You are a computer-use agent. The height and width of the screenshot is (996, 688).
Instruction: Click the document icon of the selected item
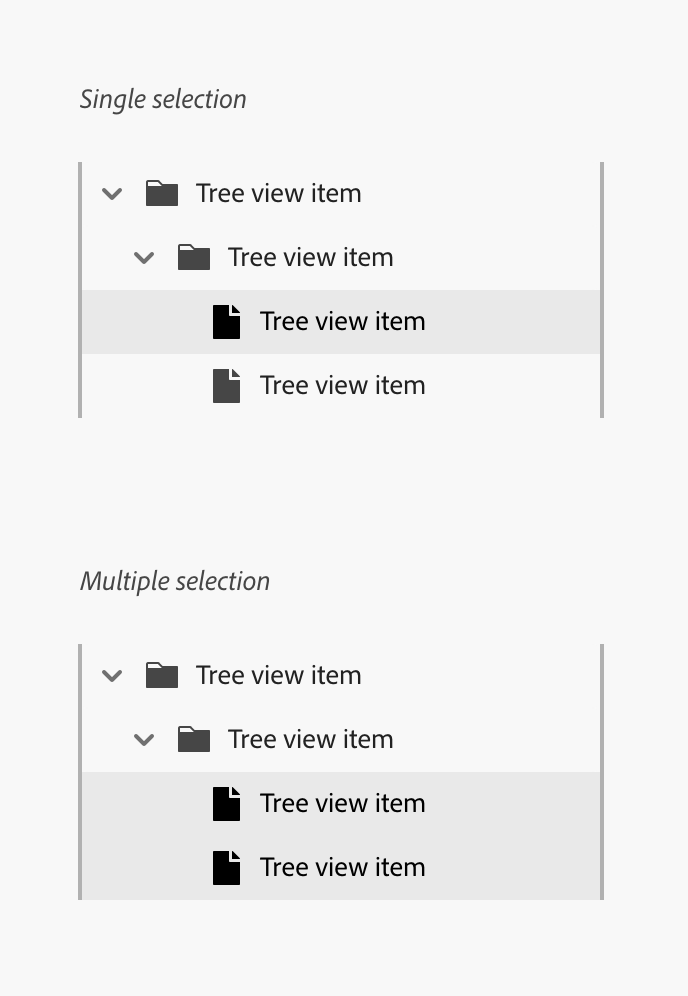226,321
